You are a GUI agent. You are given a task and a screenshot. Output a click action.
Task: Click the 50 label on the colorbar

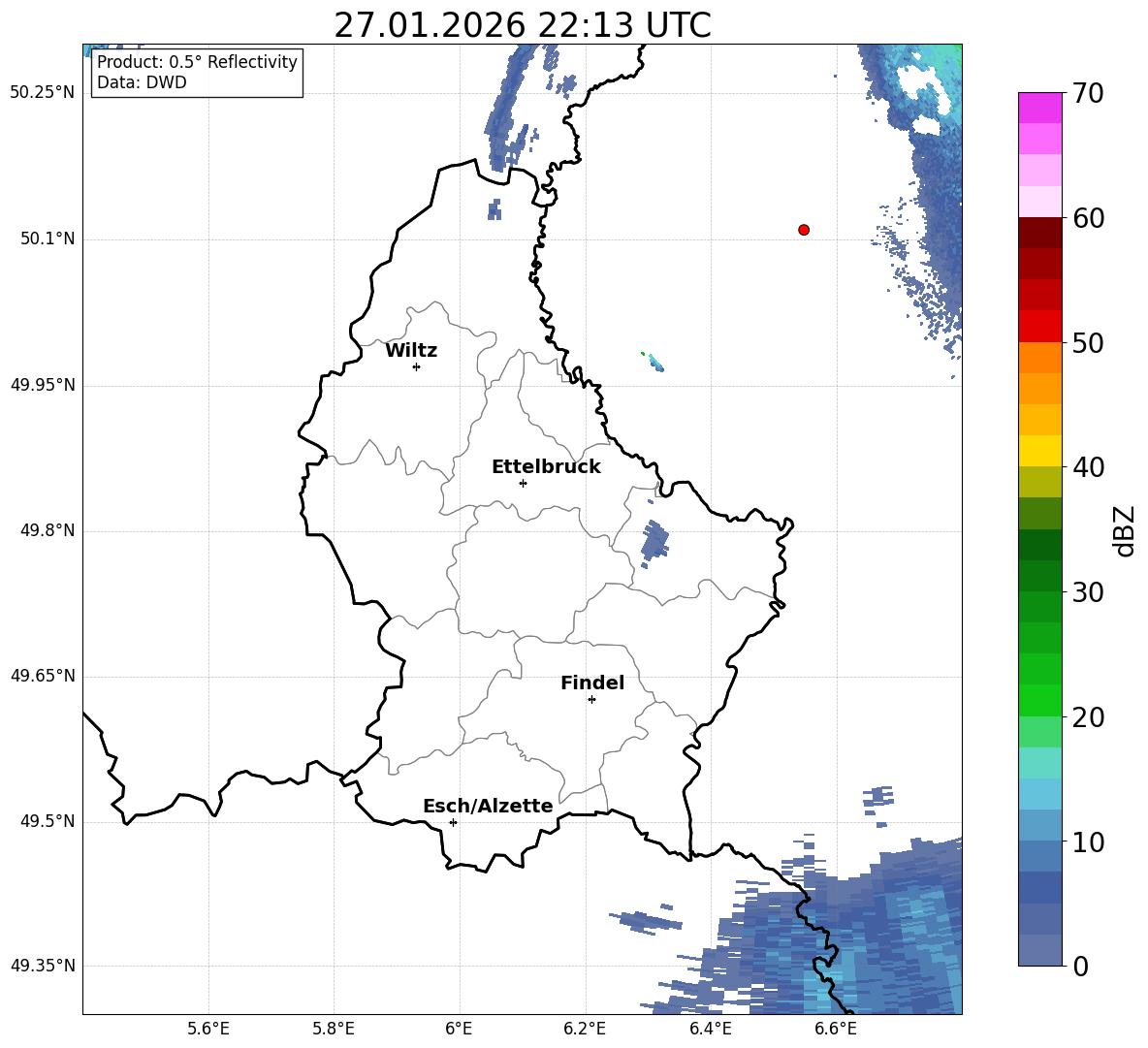point(1087,343)
